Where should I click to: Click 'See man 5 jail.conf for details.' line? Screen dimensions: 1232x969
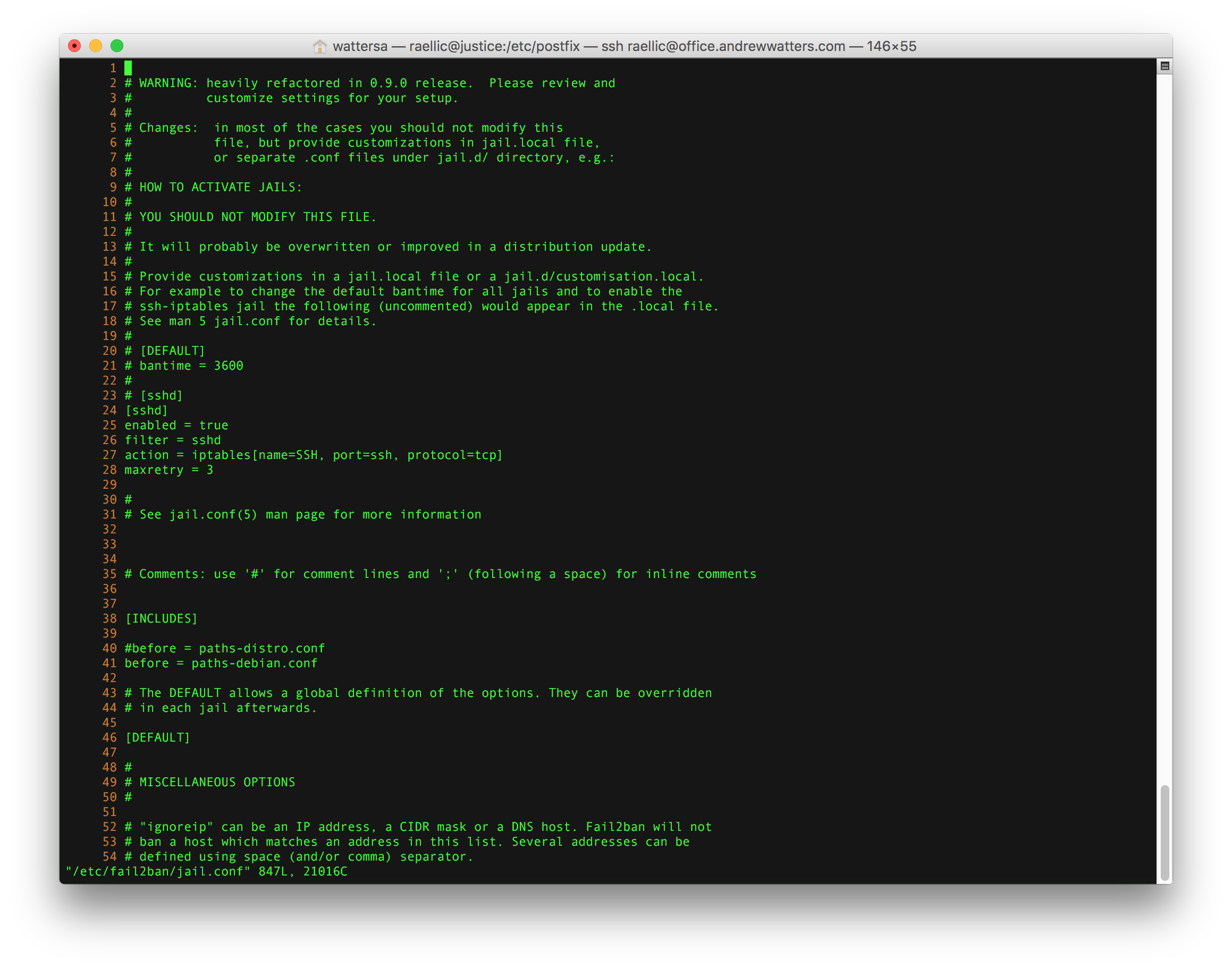[x=250, y=321]
